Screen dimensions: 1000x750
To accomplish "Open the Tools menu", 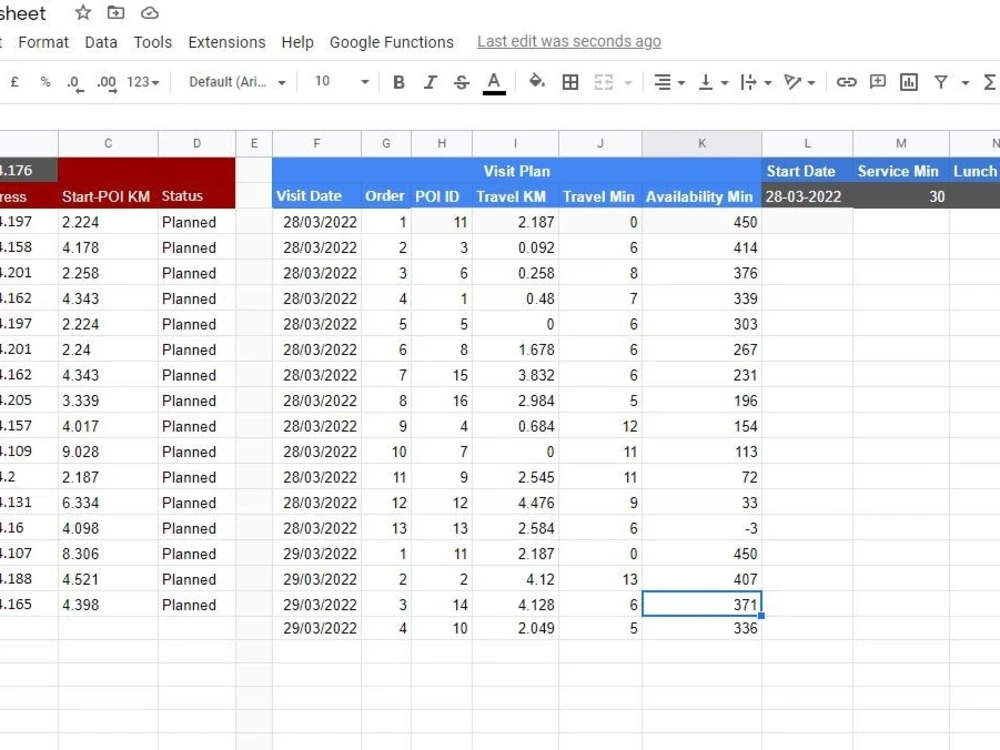I will click(152, 42).
